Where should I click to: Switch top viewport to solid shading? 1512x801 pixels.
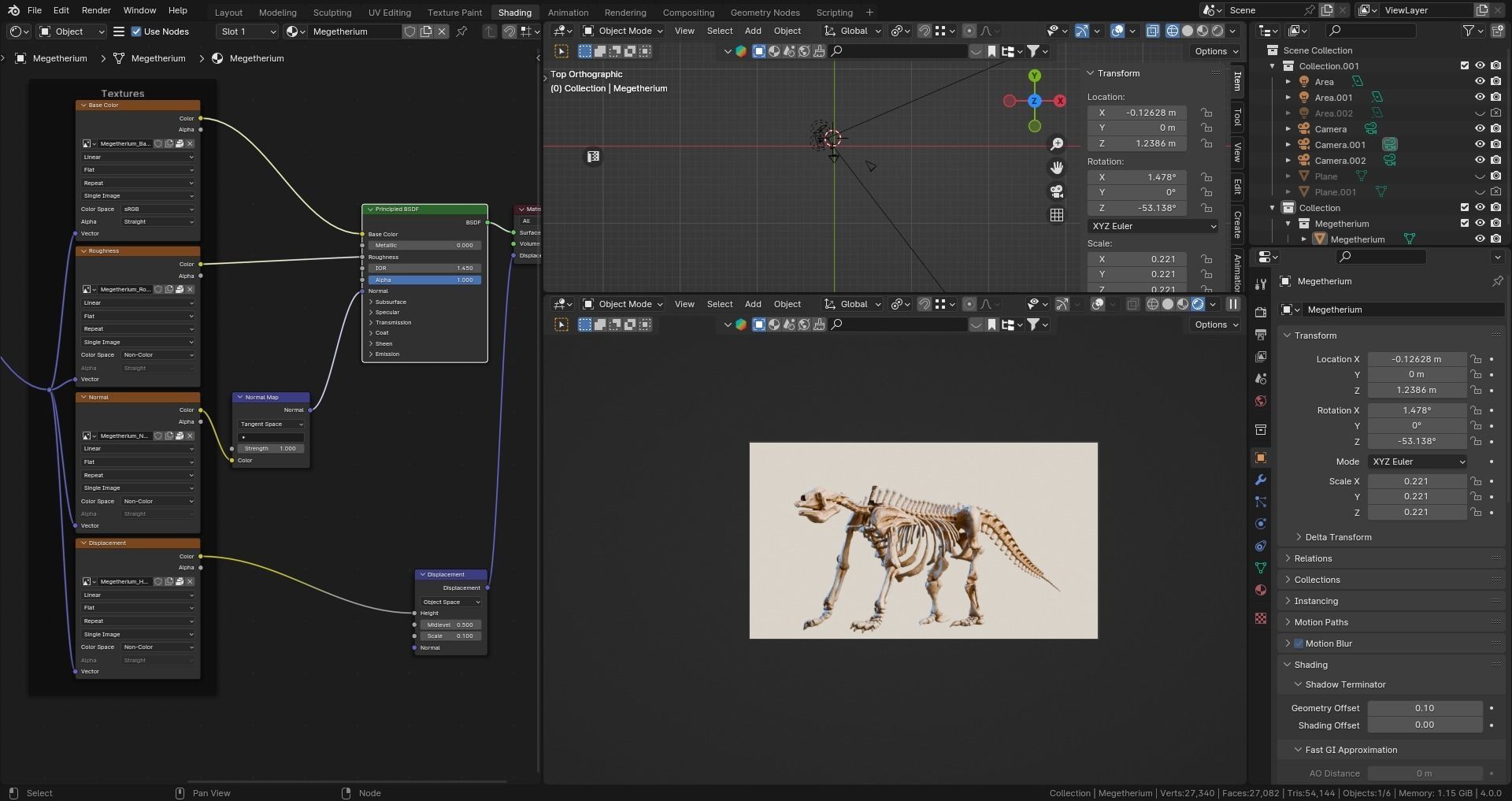1188,31
